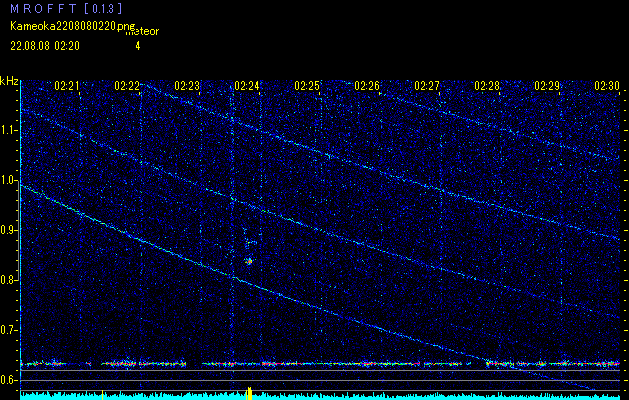Click the kHz axis label
Viewport: 629px width, 400px height.
9,81
